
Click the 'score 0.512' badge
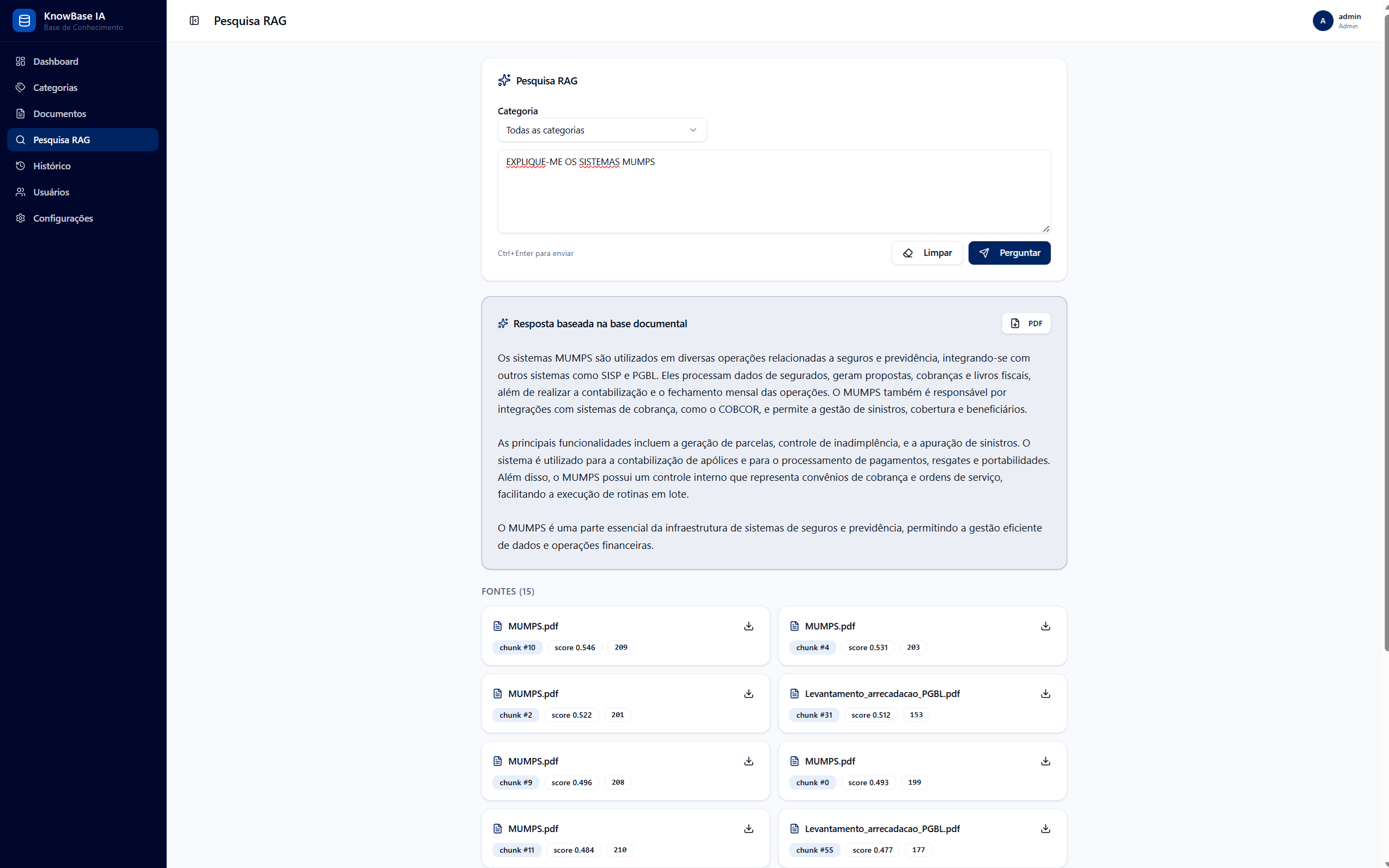pyautogui.click(x=870, y=716)
